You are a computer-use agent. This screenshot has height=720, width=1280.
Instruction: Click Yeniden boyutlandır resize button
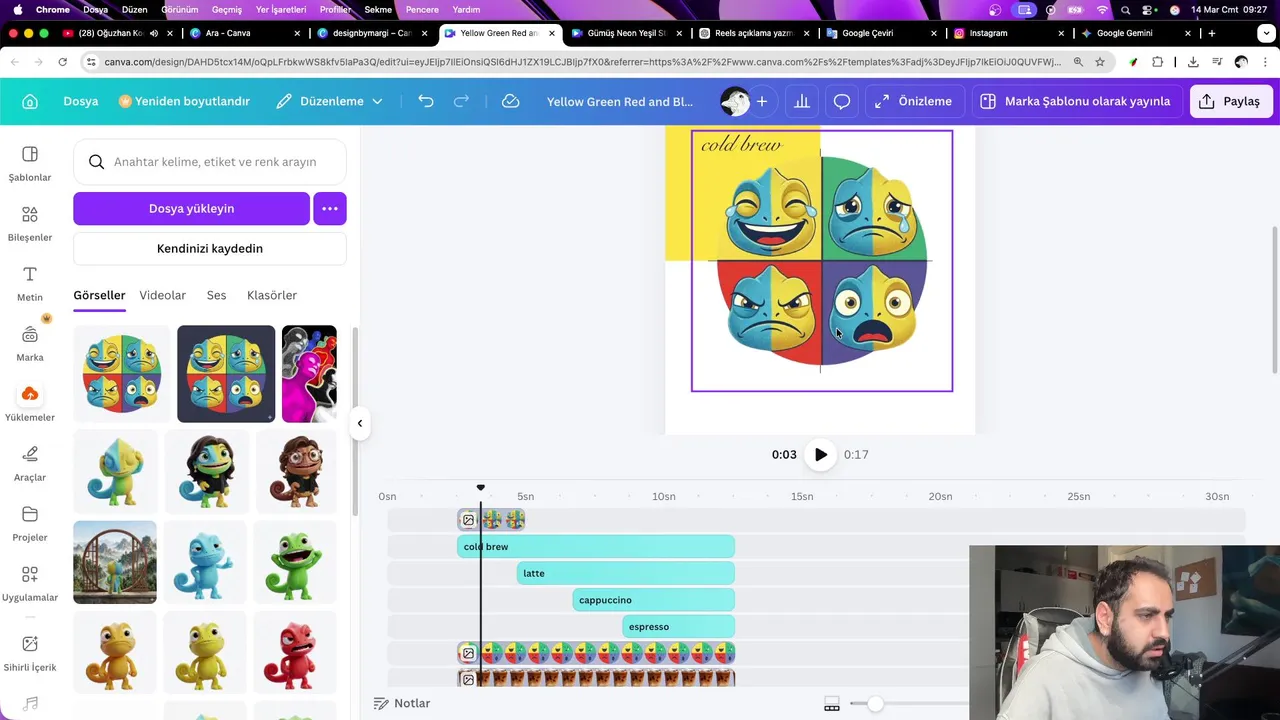click(184, 101)
